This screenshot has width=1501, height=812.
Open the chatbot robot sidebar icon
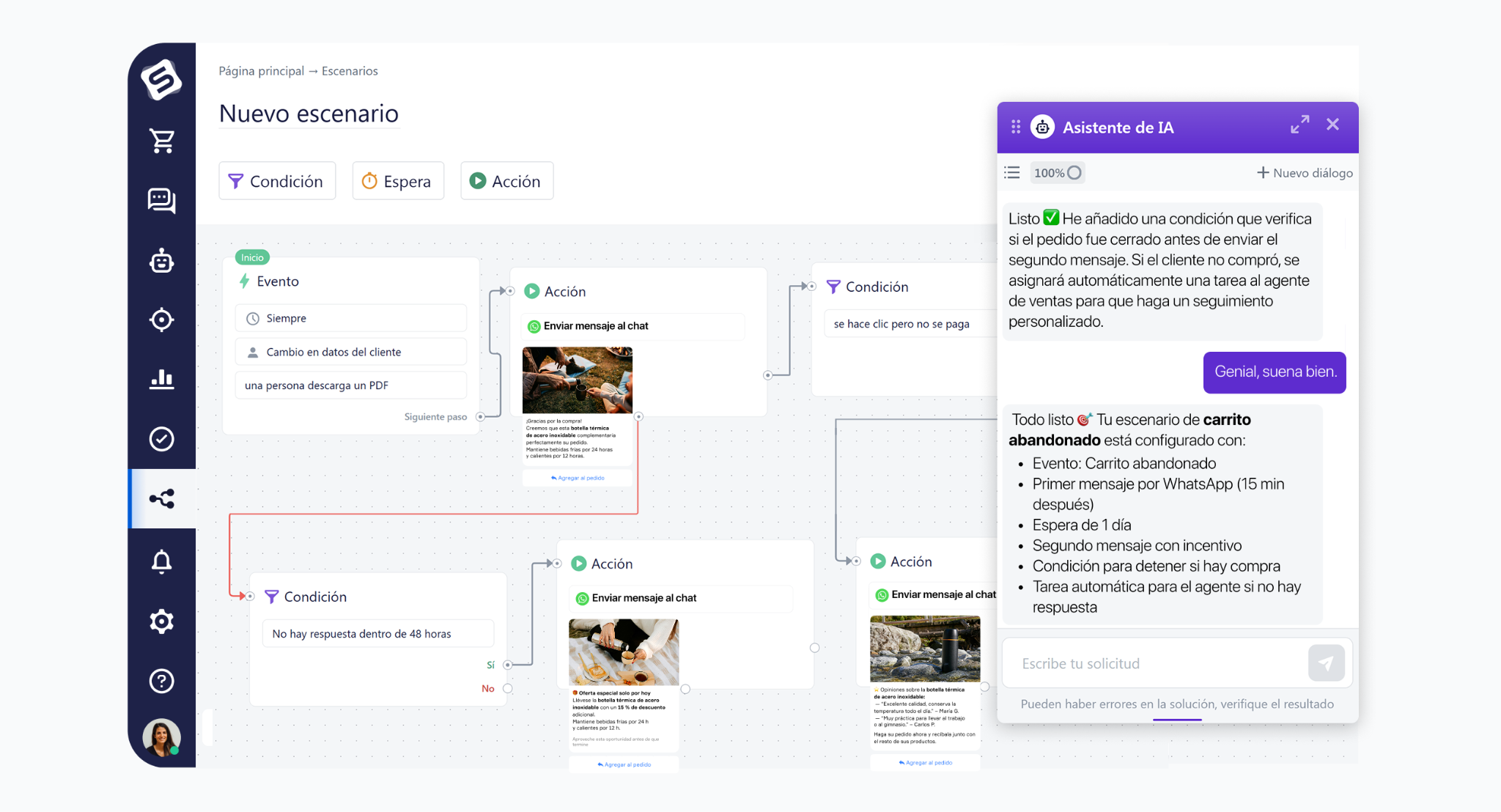tap(162, 260)
